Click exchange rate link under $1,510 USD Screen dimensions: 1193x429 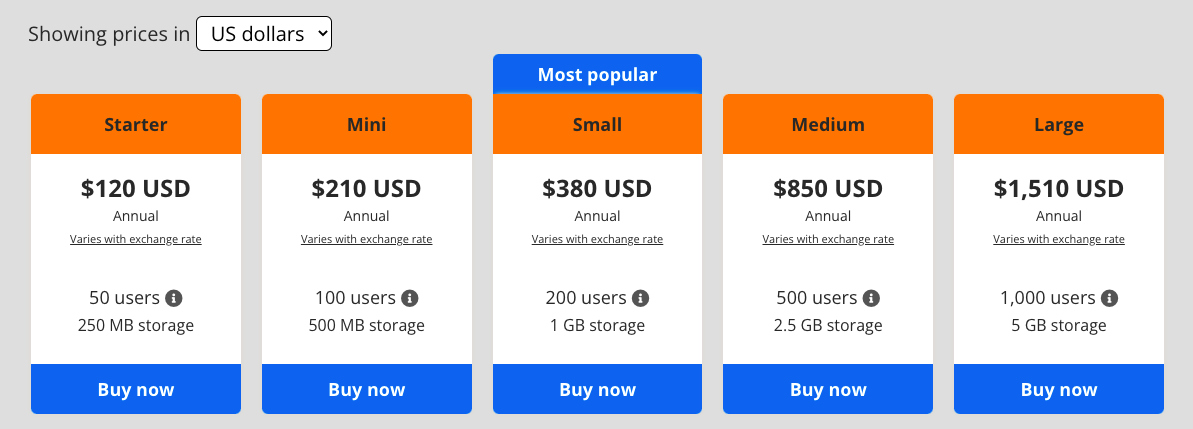1059,239
